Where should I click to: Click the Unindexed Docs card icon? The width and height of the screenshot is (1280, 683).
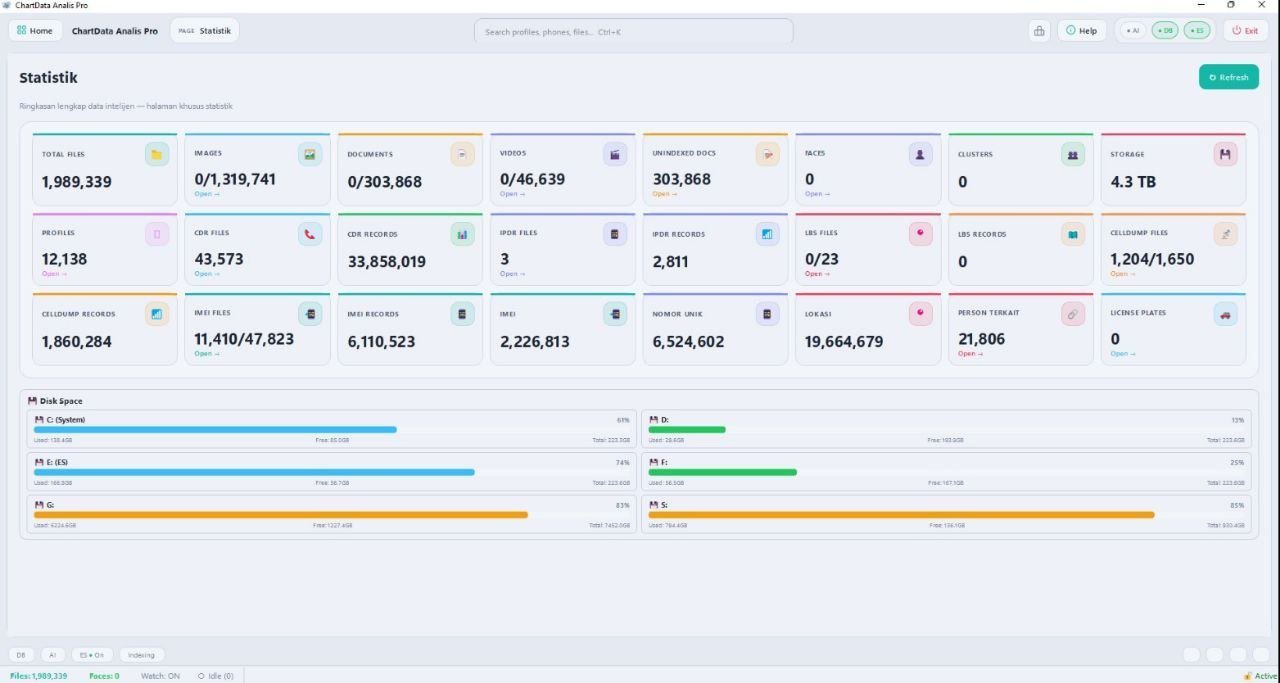point(767,154)
